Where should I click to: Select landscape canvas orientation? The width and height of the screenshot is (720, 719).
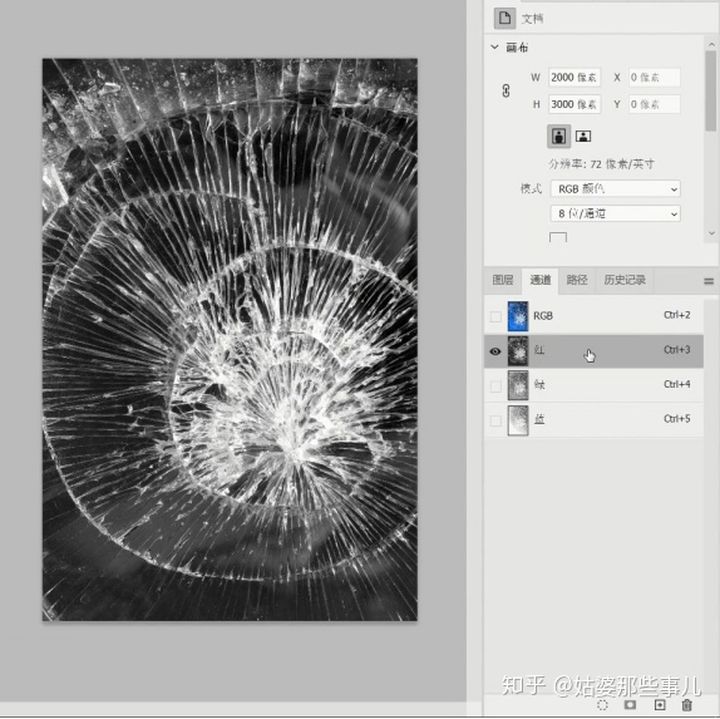(x=583, y=135)
